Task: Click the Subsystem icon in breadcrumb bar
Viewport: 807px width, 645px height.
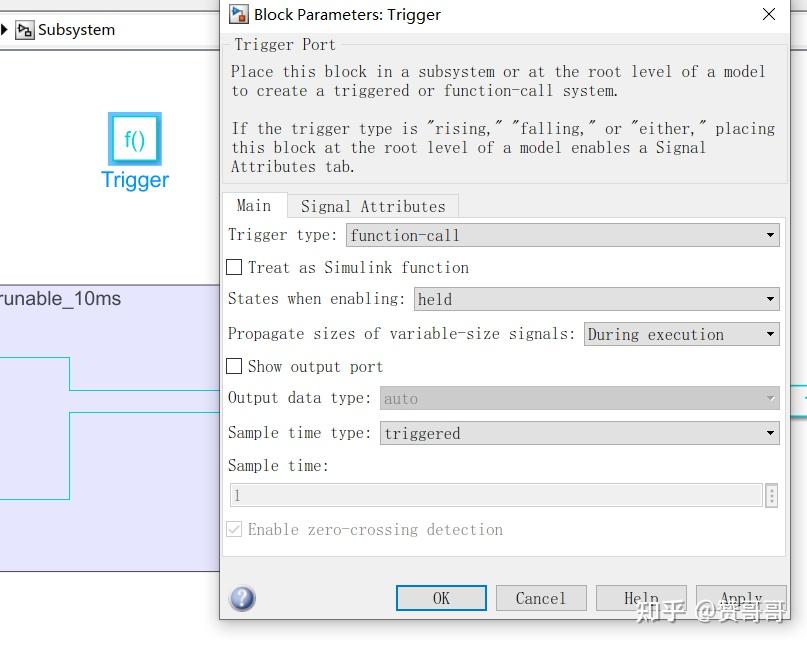Action: 24,30
